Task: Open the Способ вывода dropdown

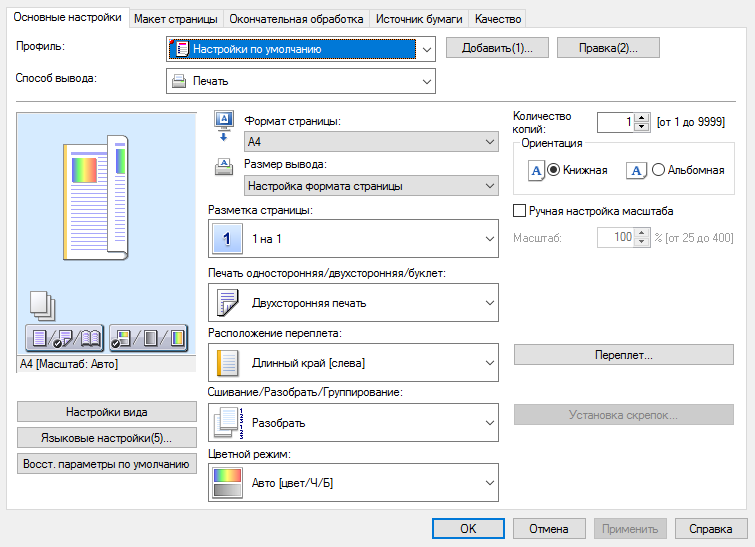Action: pyautogui.click(x=301, y=81)
